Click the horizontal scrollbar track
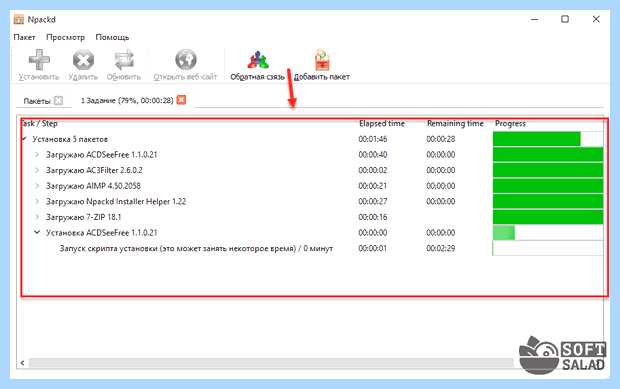 [271, 363]
